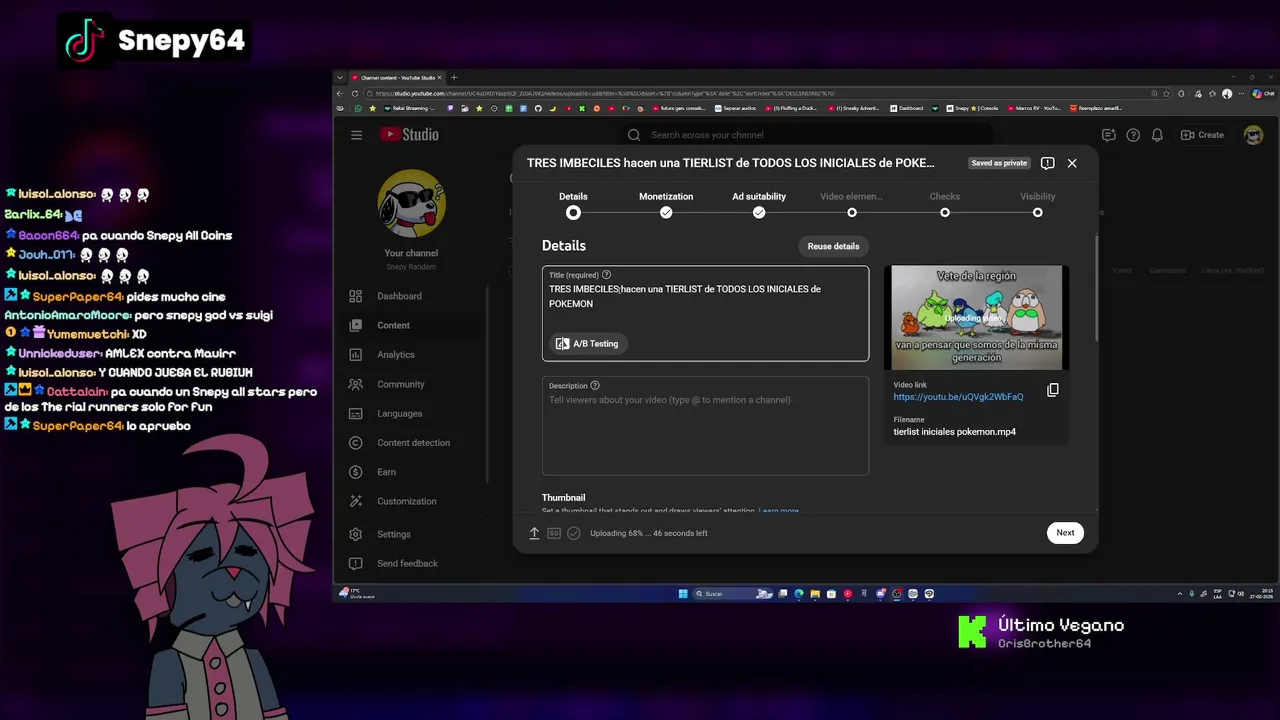Open the Community sidebar icon
This screenshot has width=1280, height=720.
(x=355, y=384)
